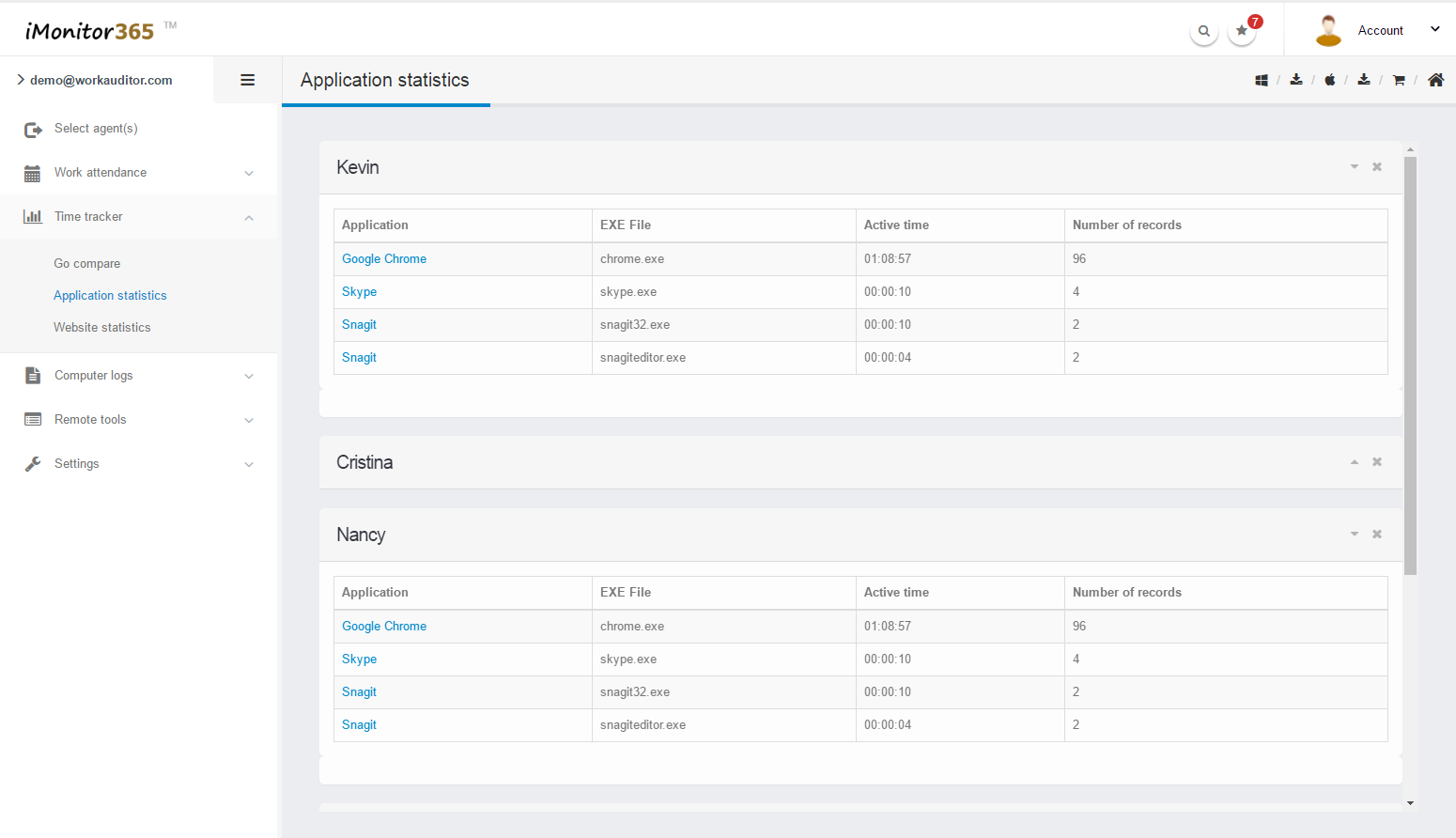
Task: Close the Kevin panel
Action: [1377, 167]
